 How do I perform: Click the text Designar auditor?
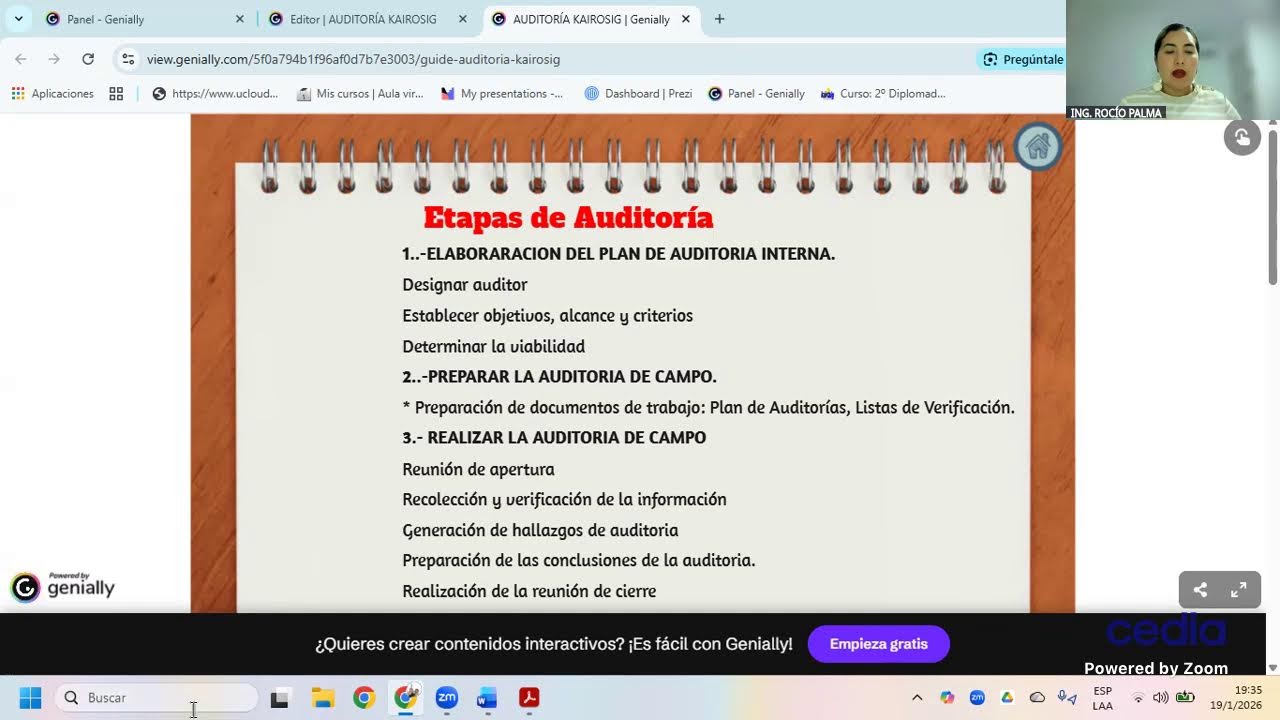pos(465,285)
